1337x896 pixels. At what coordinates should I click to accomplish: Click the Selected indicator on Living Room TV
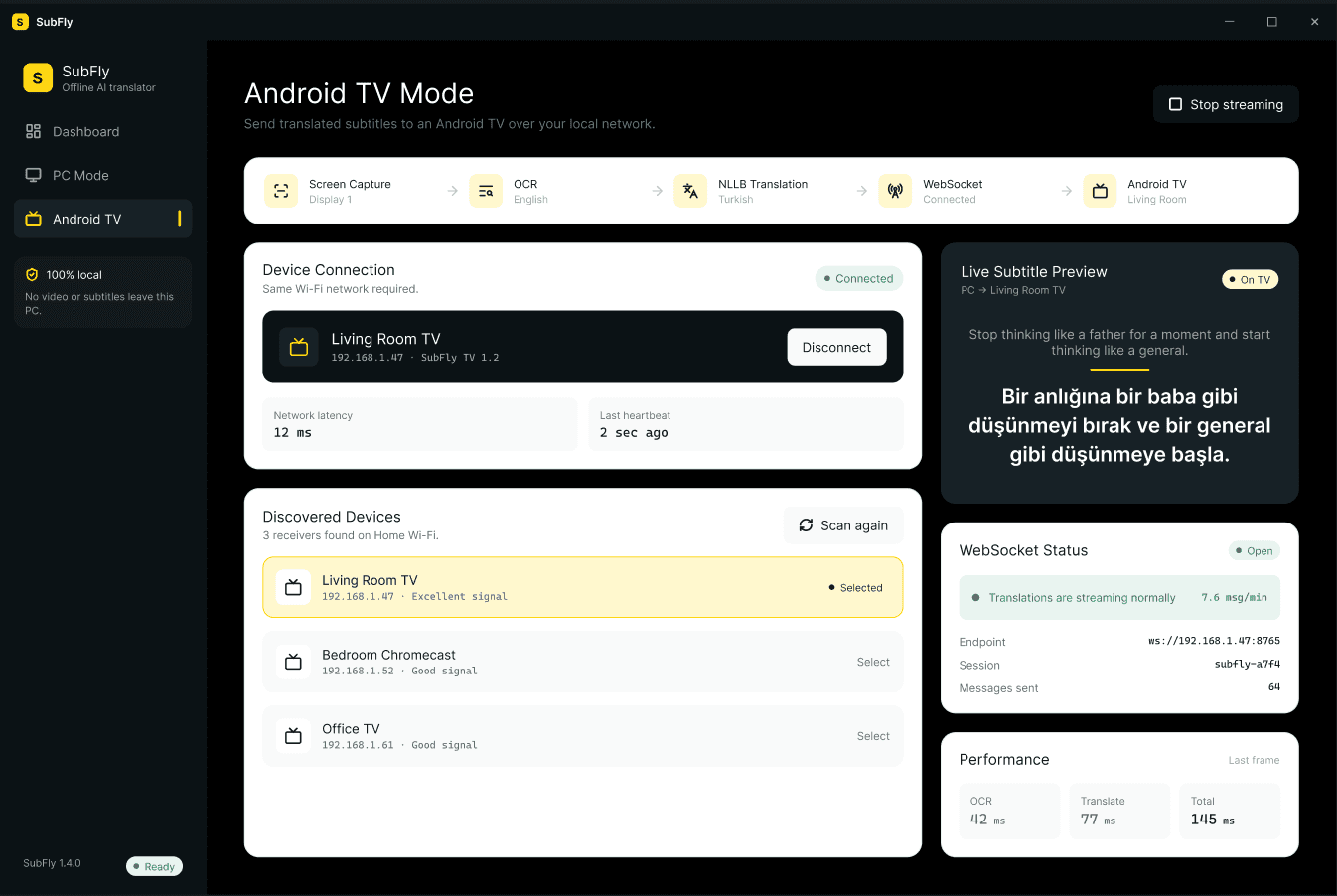(x=855, y=588)
